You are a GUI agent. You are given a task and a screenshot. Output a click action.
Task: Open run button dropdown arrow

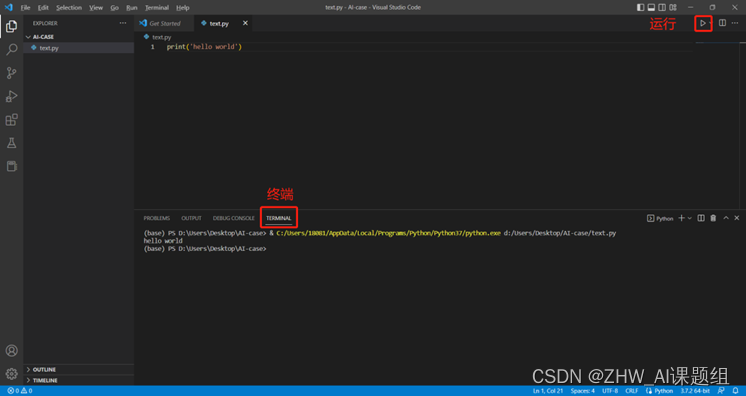[710, 23]
